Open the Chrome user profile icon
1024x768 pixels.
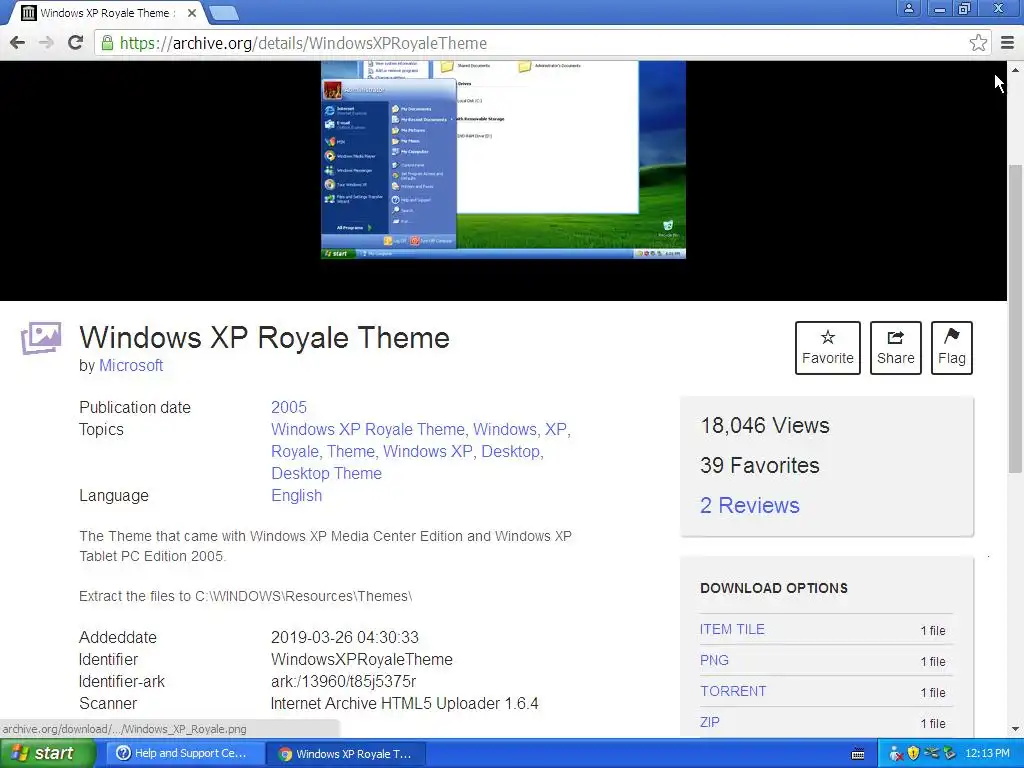pos(908,8)
